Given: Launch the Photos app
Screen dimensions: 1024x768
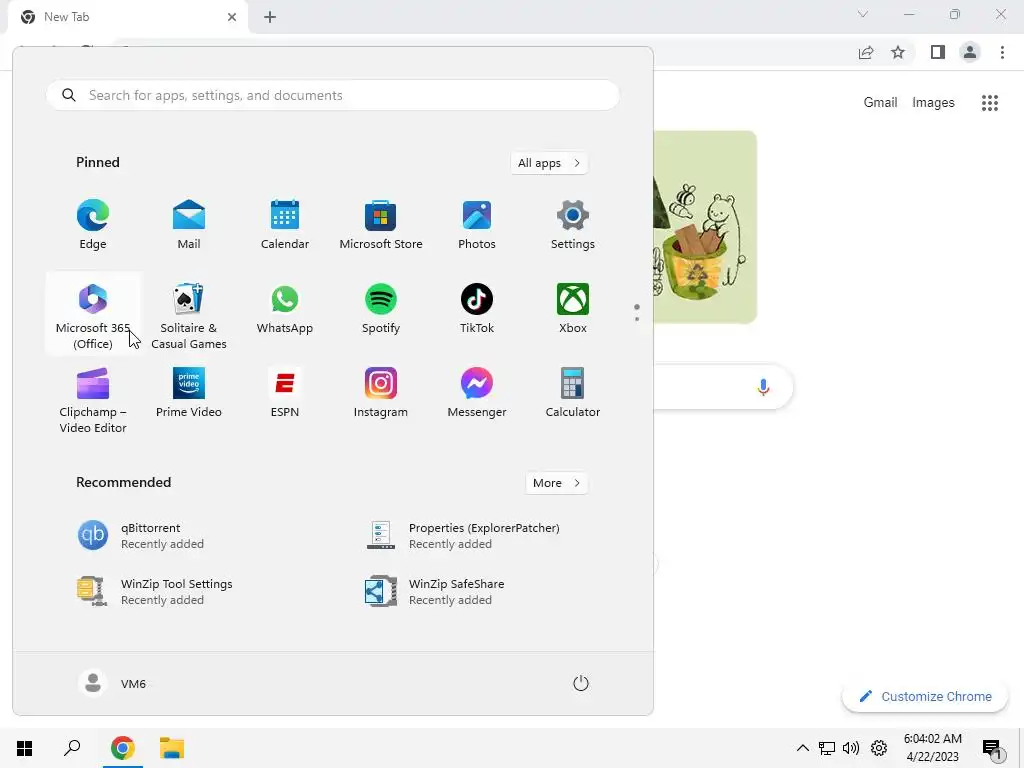Looking at the screenshot, I should pos(477,225).
